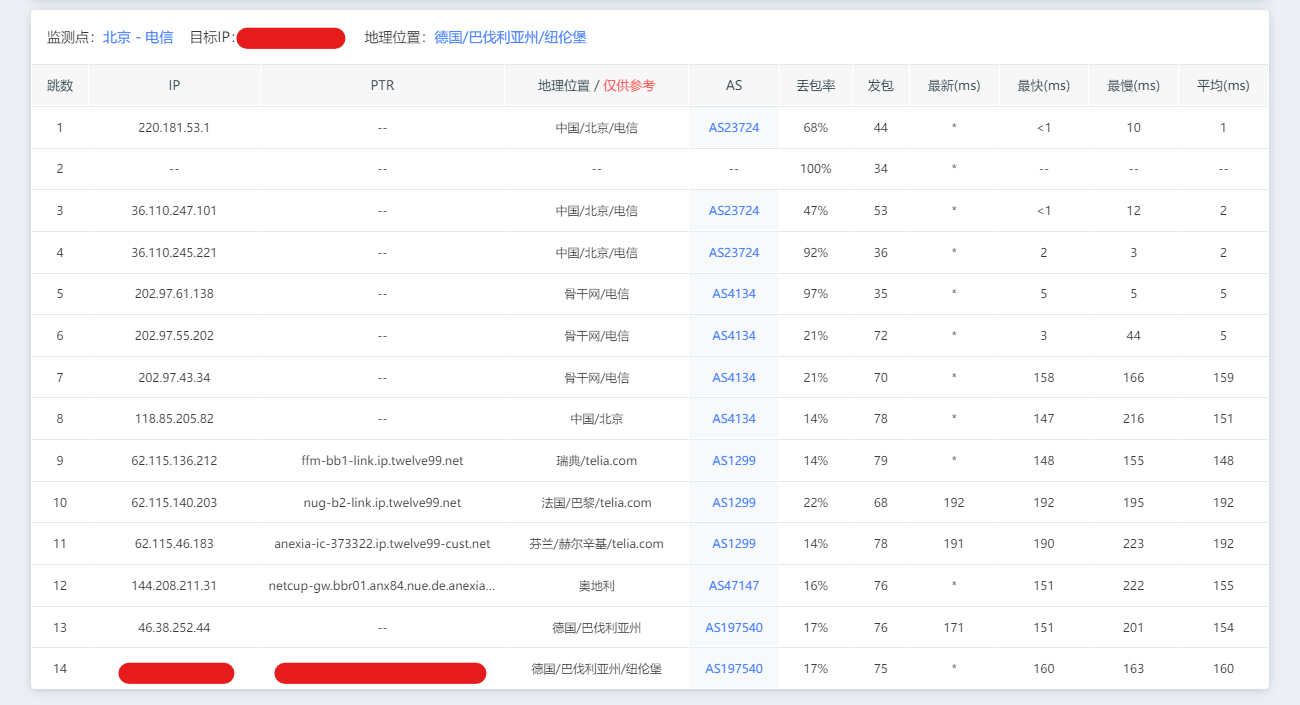Screen dimensions: 1300x705
Task: Click IP address 62.115.136.212
Action: pyautogui.click(x=174, y=461)
